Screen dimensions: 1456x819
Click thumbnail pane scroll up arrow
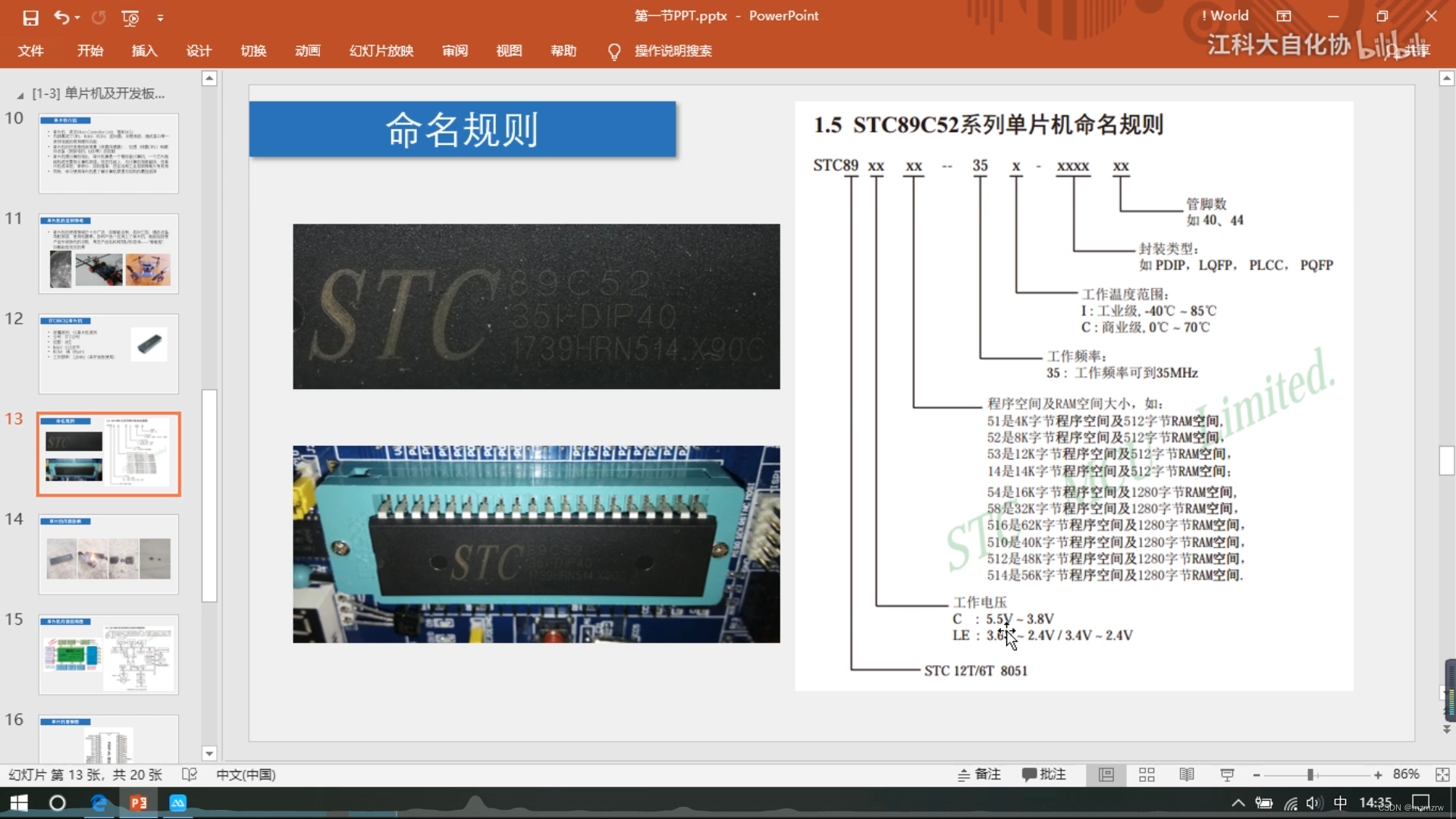(x=209, y=78)
